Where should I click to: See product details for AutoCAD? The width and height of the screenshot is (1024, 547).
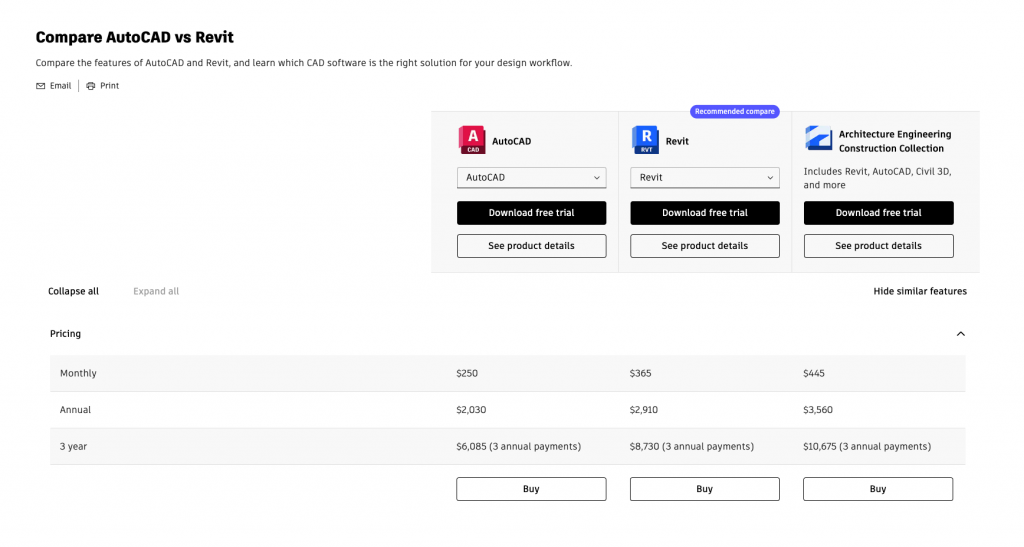click(x=531, y=246)
